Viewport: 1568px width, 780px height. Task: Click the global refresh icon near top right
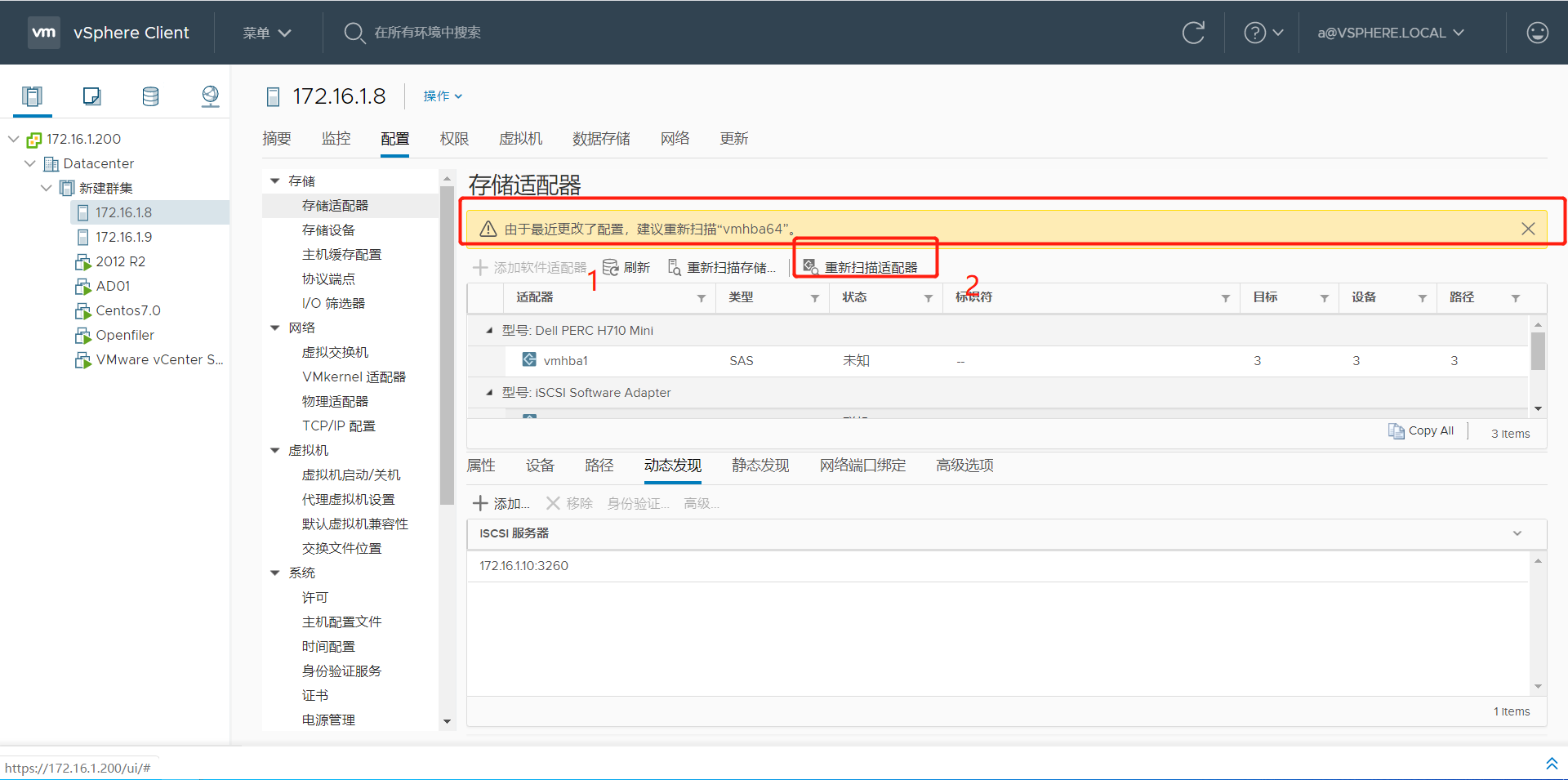click(x=1193, y=33)
